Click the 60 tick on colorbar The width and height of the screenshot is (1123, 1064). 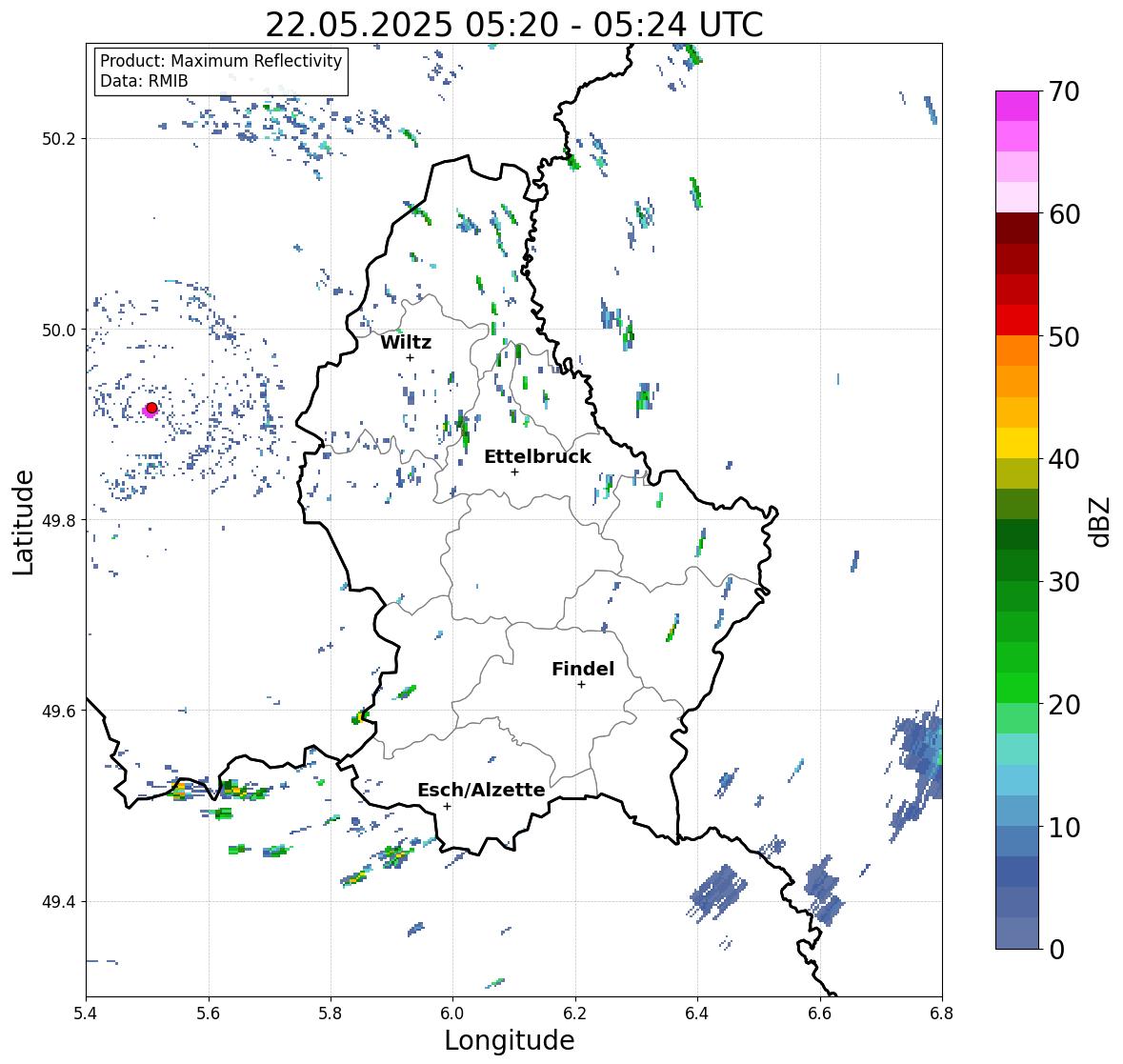pos(1064,214)
